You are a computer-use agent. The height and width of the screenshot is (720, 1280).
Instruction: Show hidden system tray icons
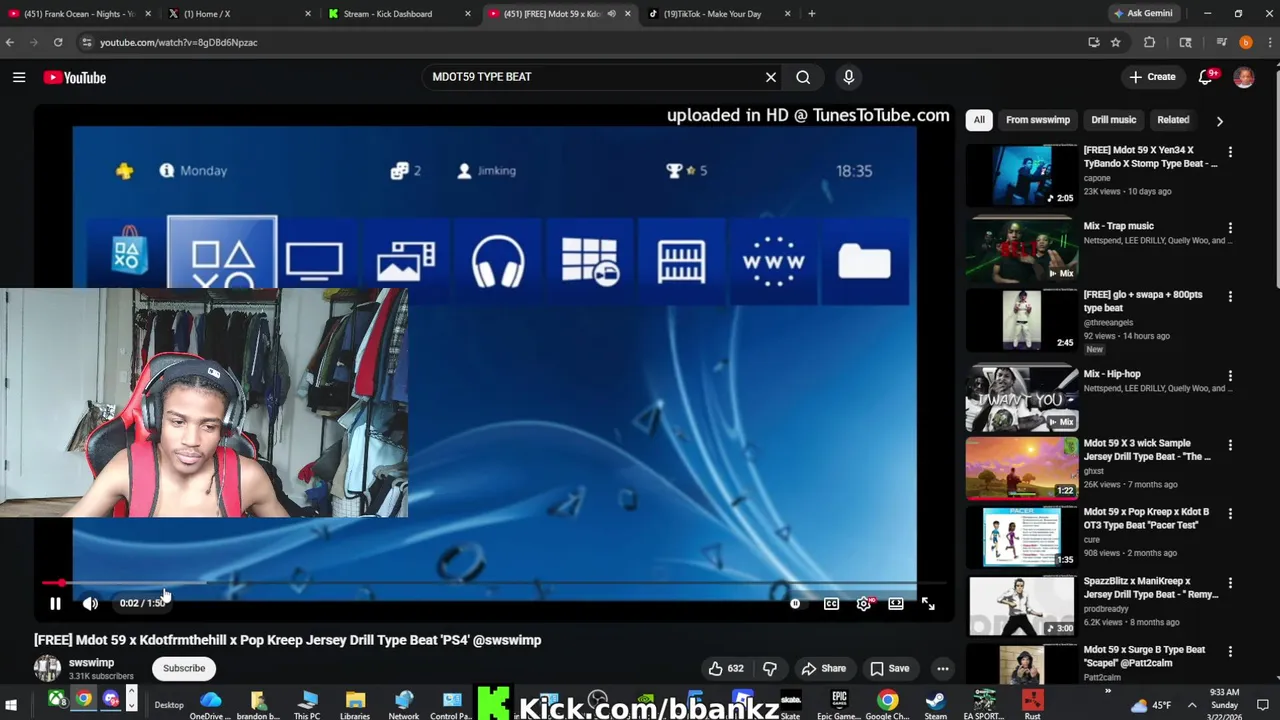[x=1192, y=705]
